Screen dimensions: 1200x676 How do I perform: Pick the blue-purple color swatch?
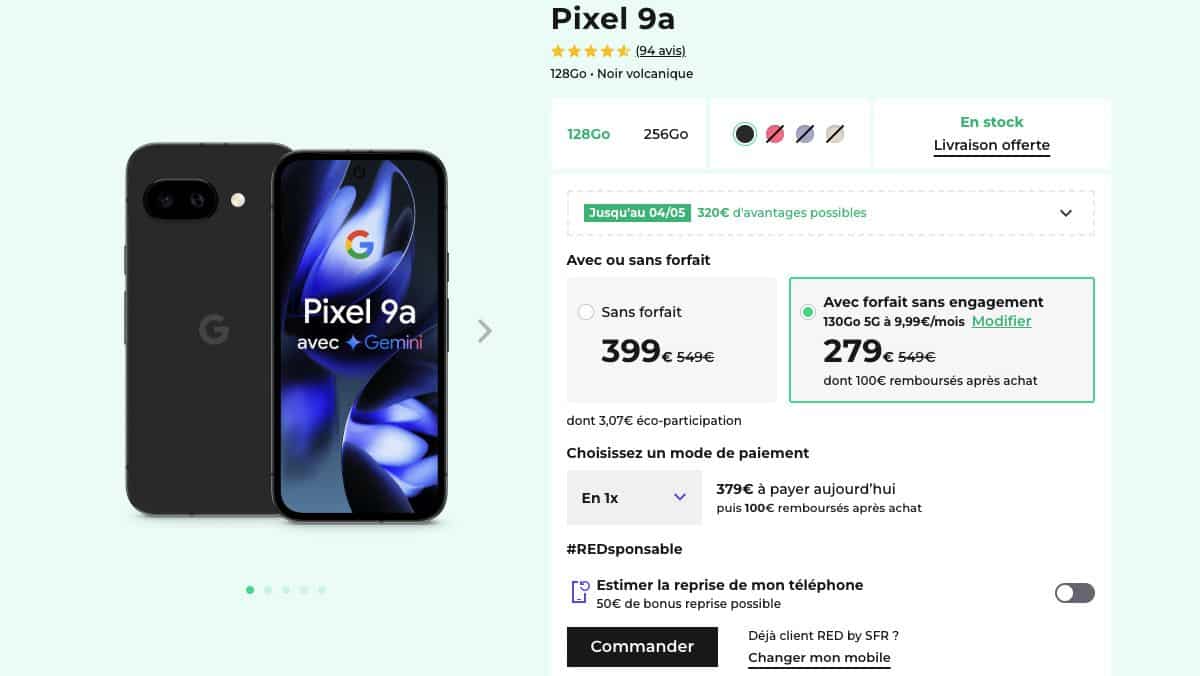[805, 134]
